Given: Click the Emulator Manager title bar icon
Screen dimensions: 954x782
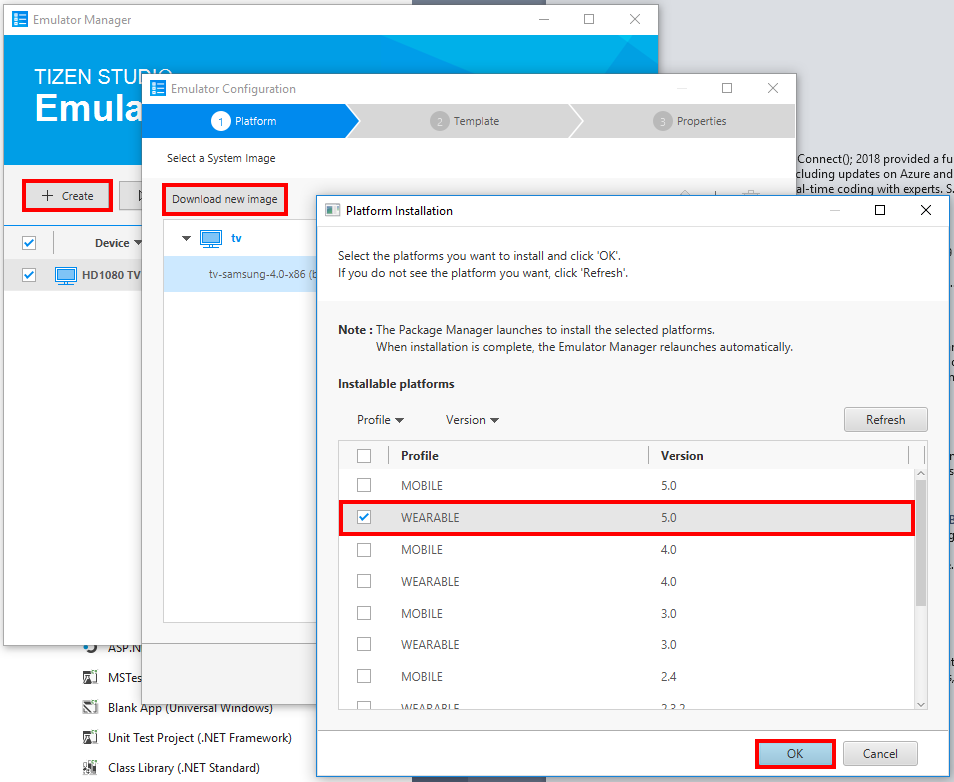Looking at the screenshot, I should (19, 19).
